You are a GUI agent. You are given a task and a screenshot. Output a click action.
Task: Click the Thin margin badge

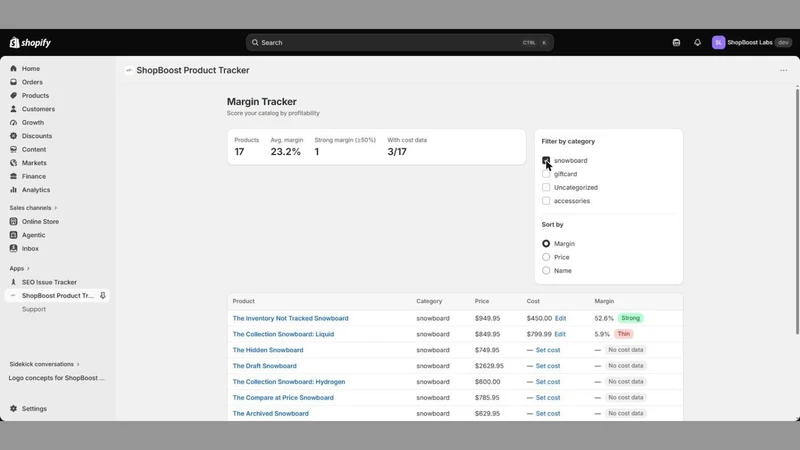click(623, 334)
